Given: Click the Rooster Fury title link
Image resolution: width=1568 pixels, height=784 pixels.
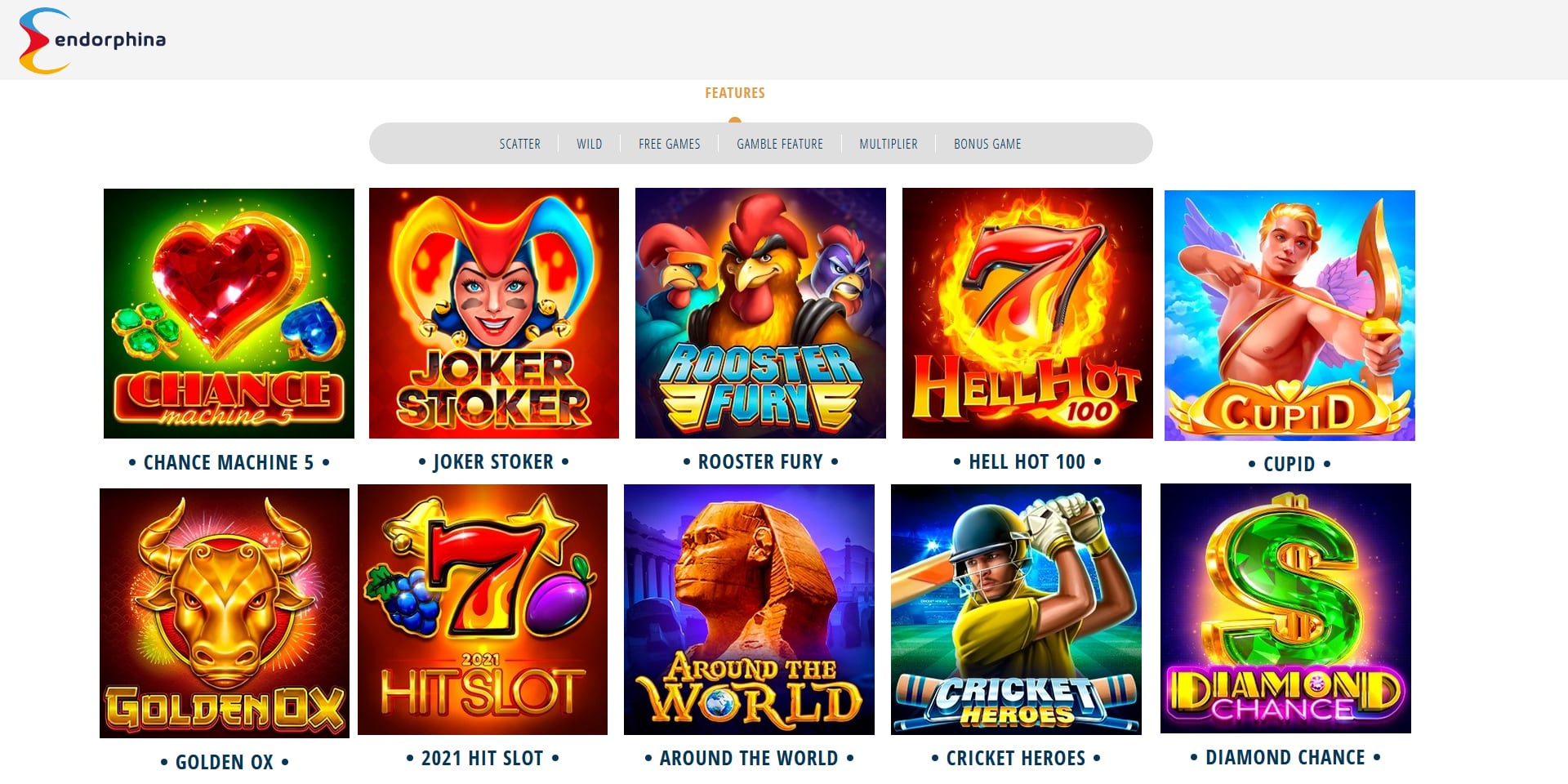Looking at the screenshot, I should coord(760,462).
